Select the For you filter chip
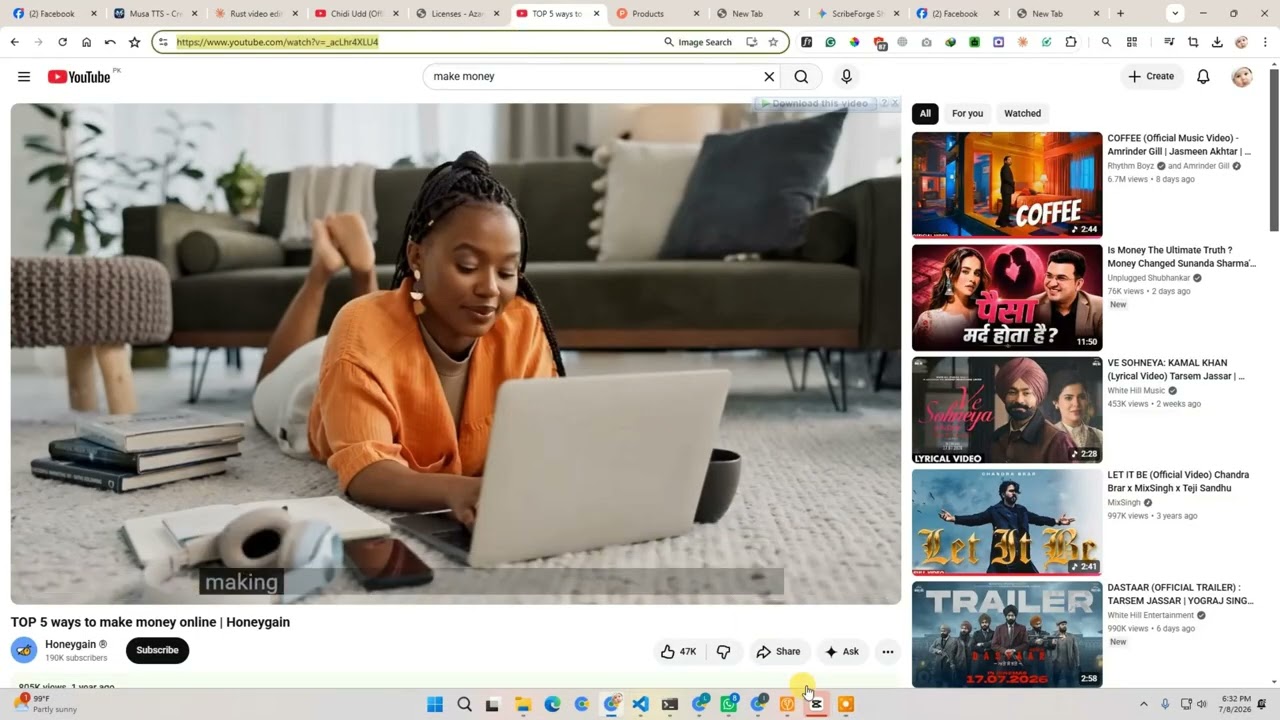The image size is (1280, 720). (967, 114)
